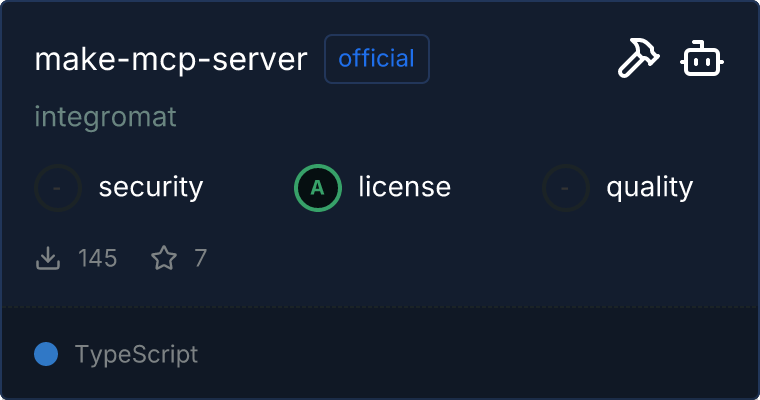
Task: Click the robot agent icon
Action: click(702, 60)
